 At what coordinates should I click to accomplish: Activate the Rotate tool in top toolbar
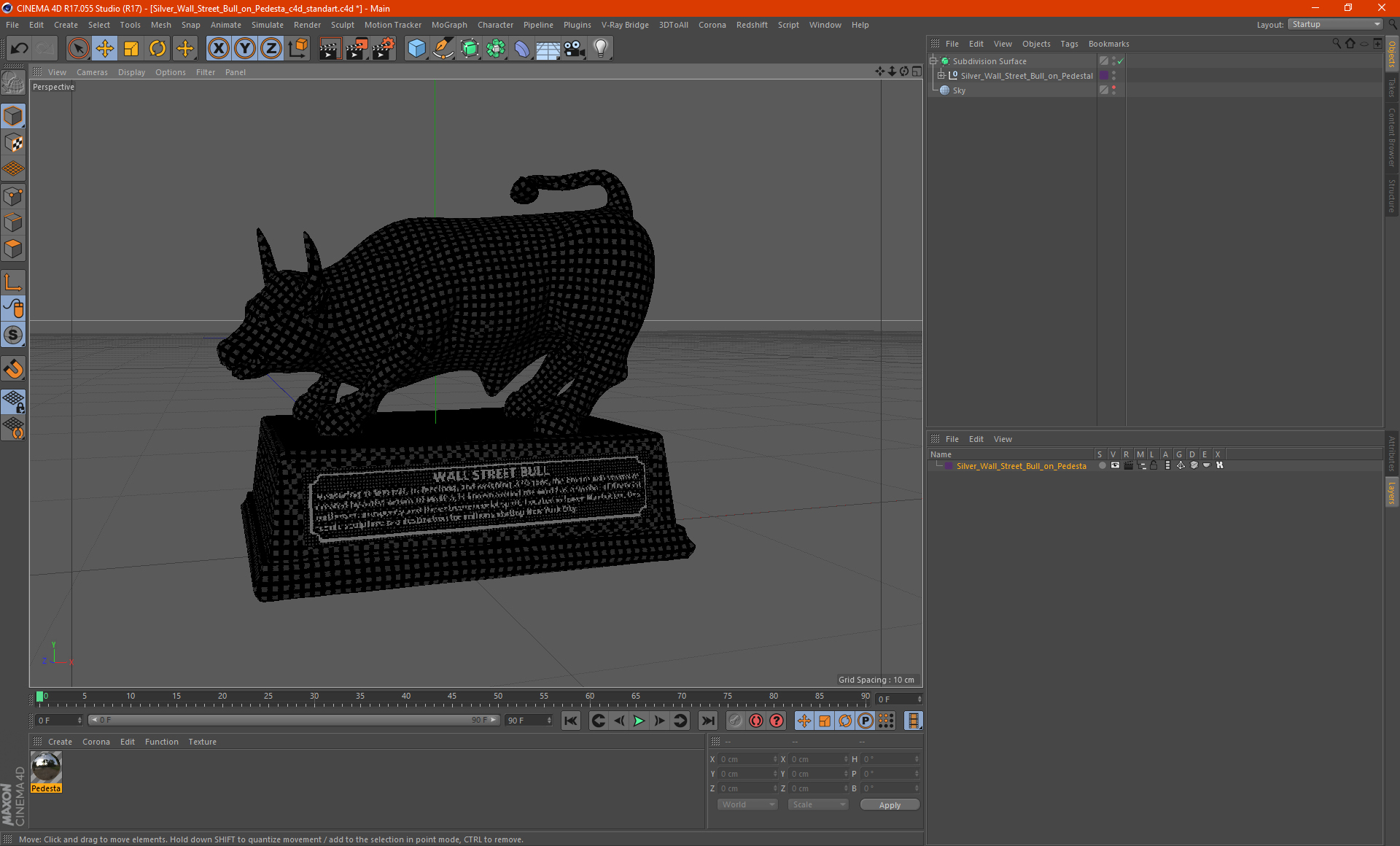click(157, 49)
